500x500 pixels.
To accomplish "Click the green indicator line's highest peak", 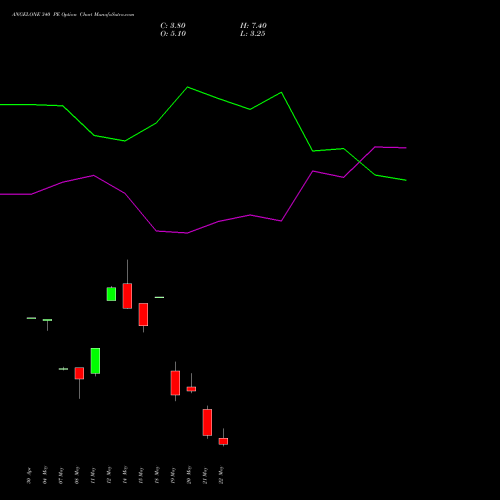I will (x=188, y=87).
